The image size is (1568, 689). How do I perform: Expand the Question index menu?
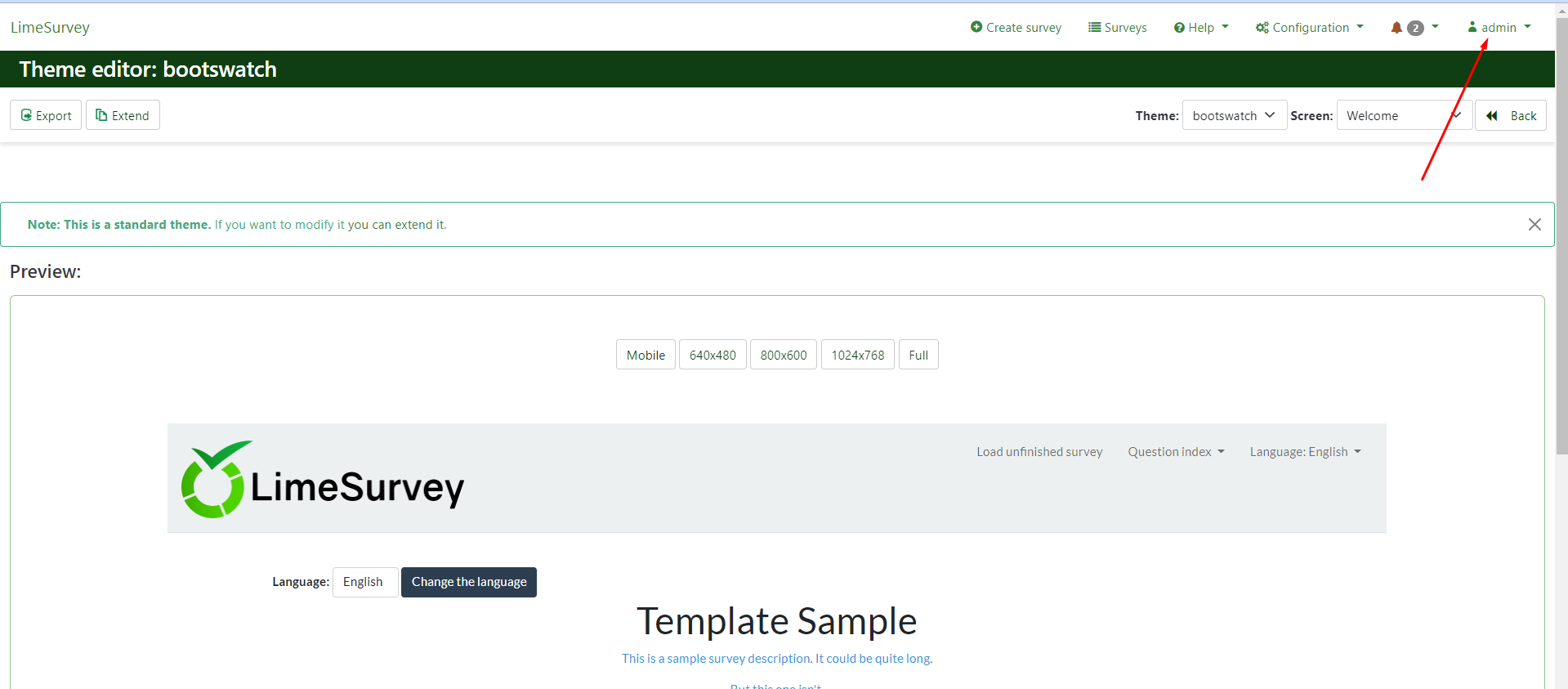click(1176, 452)
